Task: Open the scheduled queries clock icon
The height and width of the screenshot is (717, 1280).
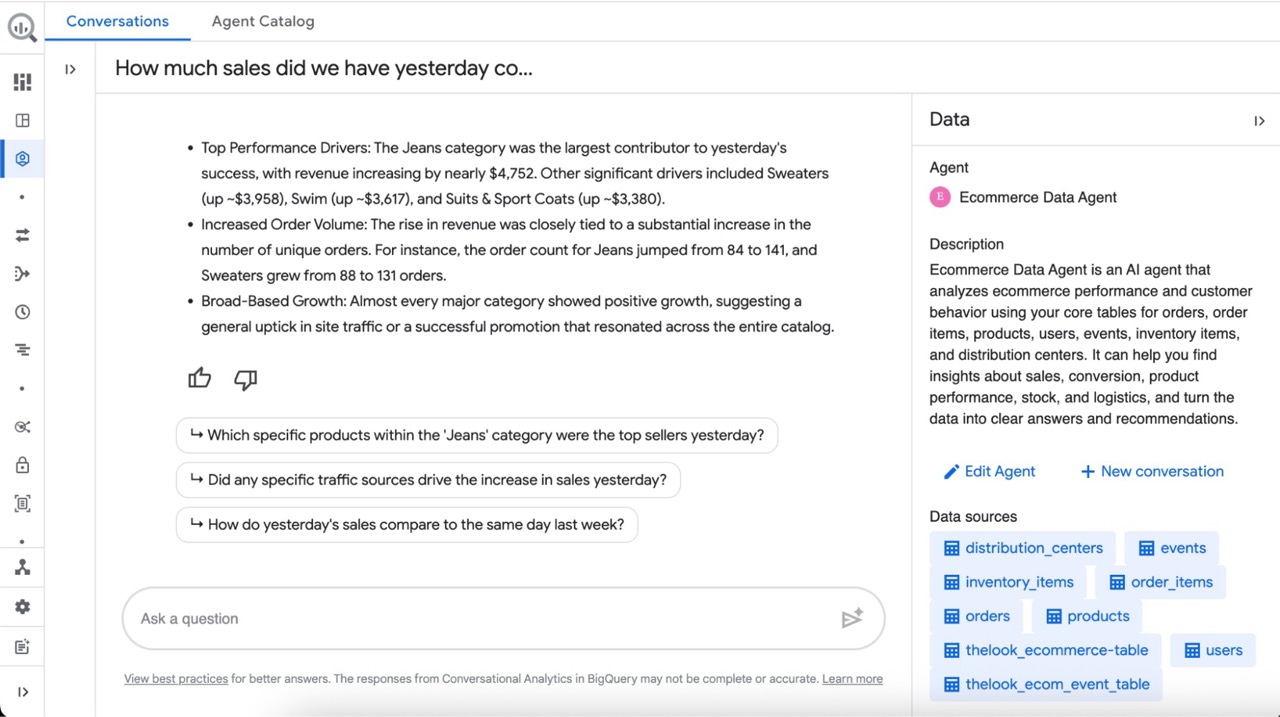Action: (22, 312)
